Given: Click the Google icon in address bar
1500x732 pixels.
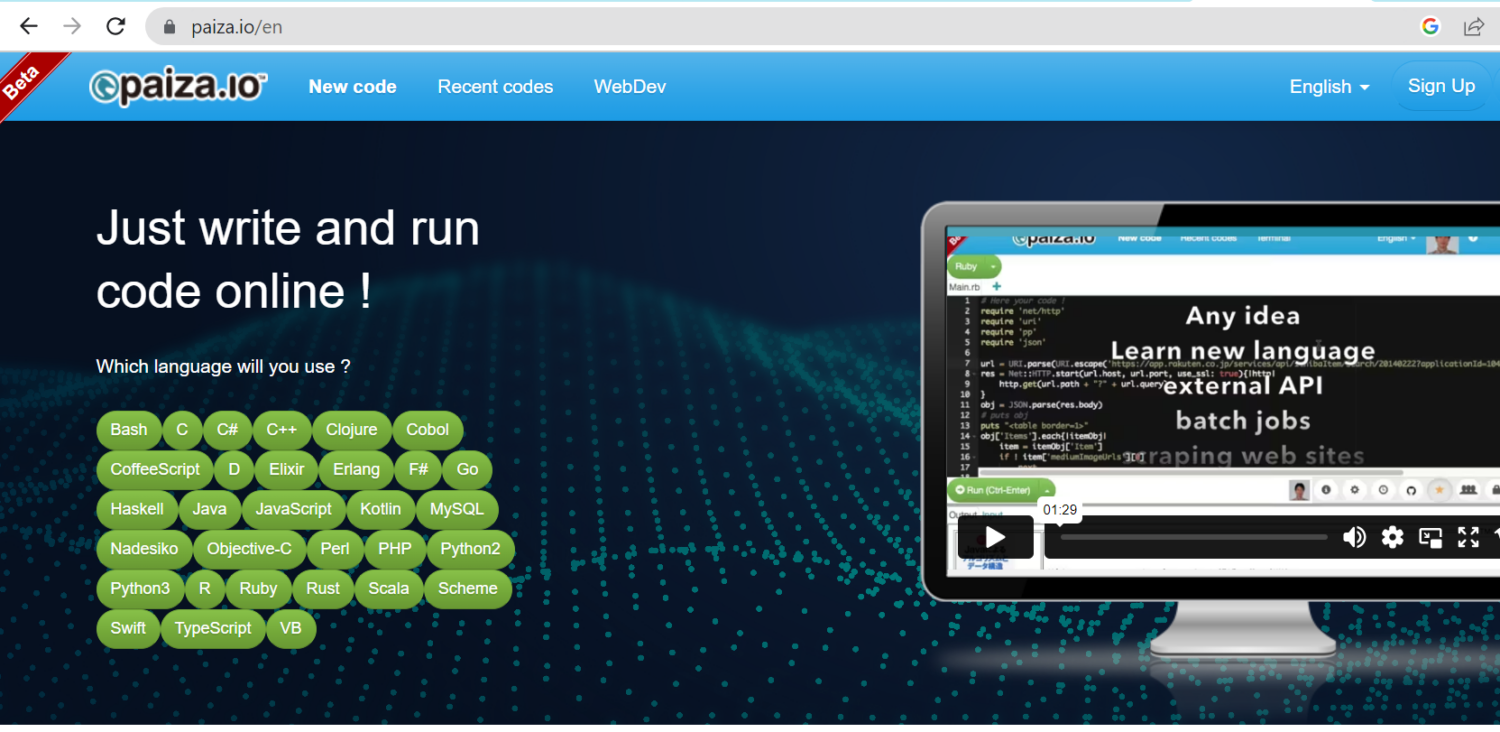Looking at the screenshot, I should point(1430,27).
